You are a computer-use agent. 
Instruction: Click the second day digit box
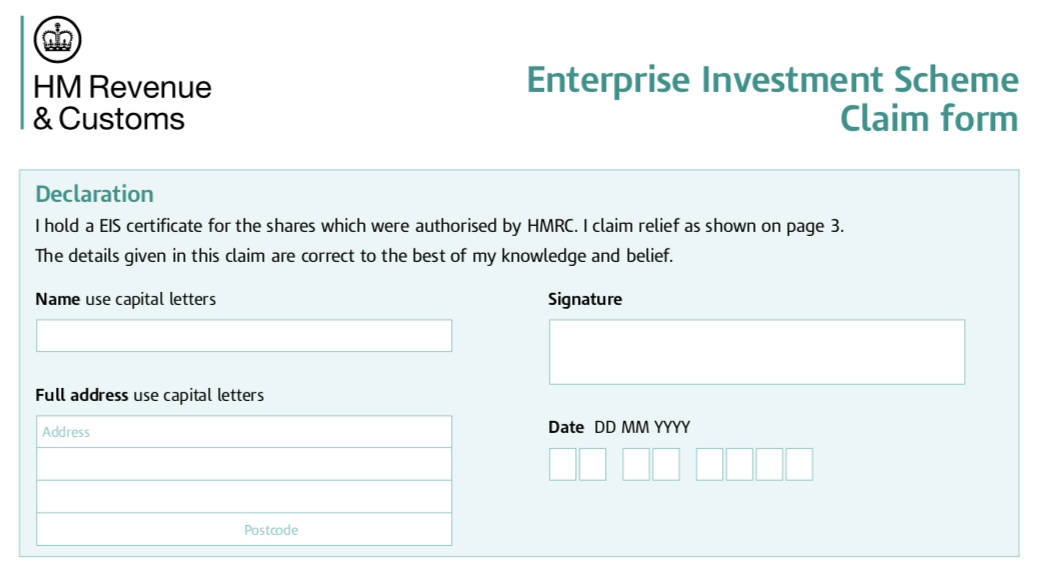click(x=593, y=465)
